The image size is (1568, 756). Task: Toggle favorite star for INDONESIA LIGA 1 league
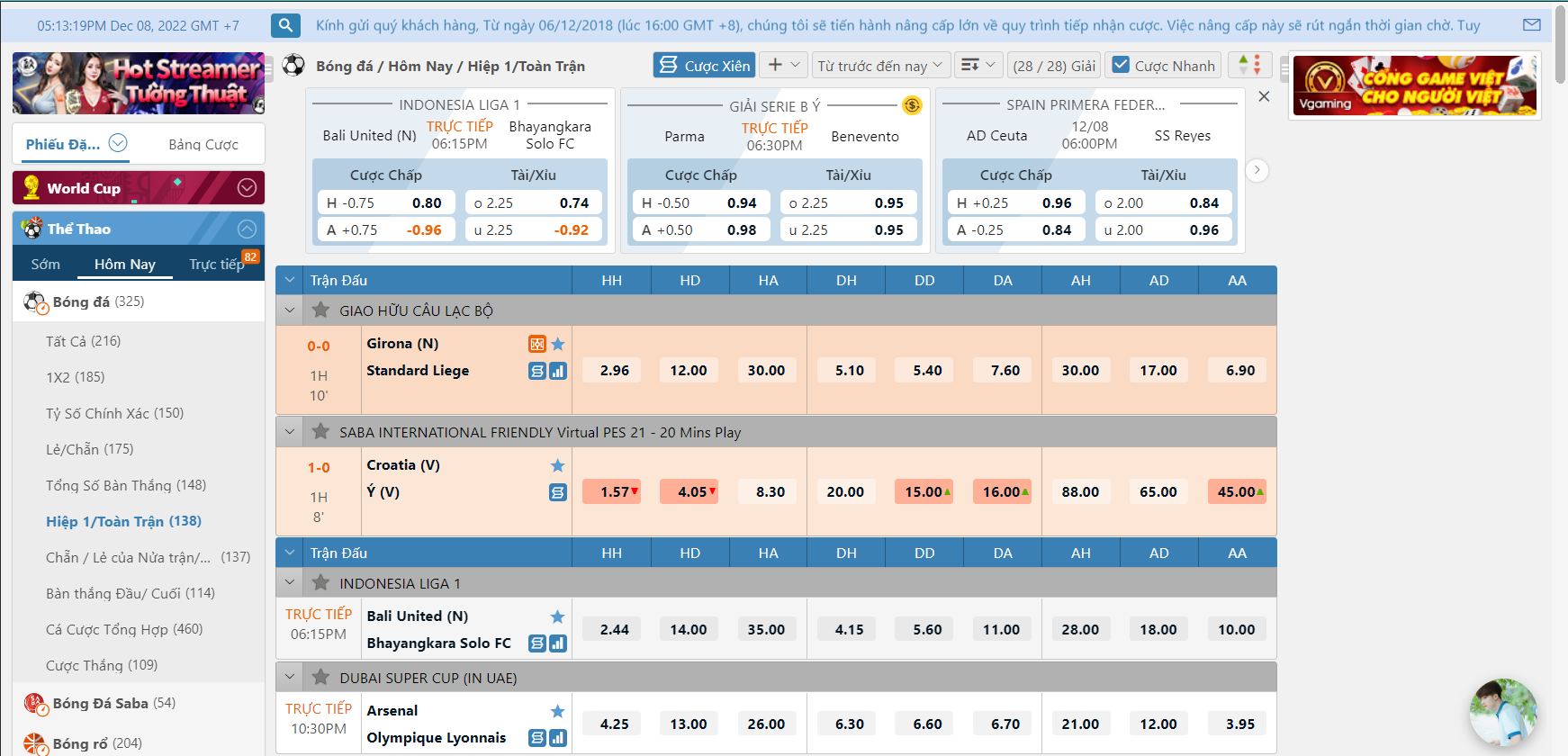(320, 583)
